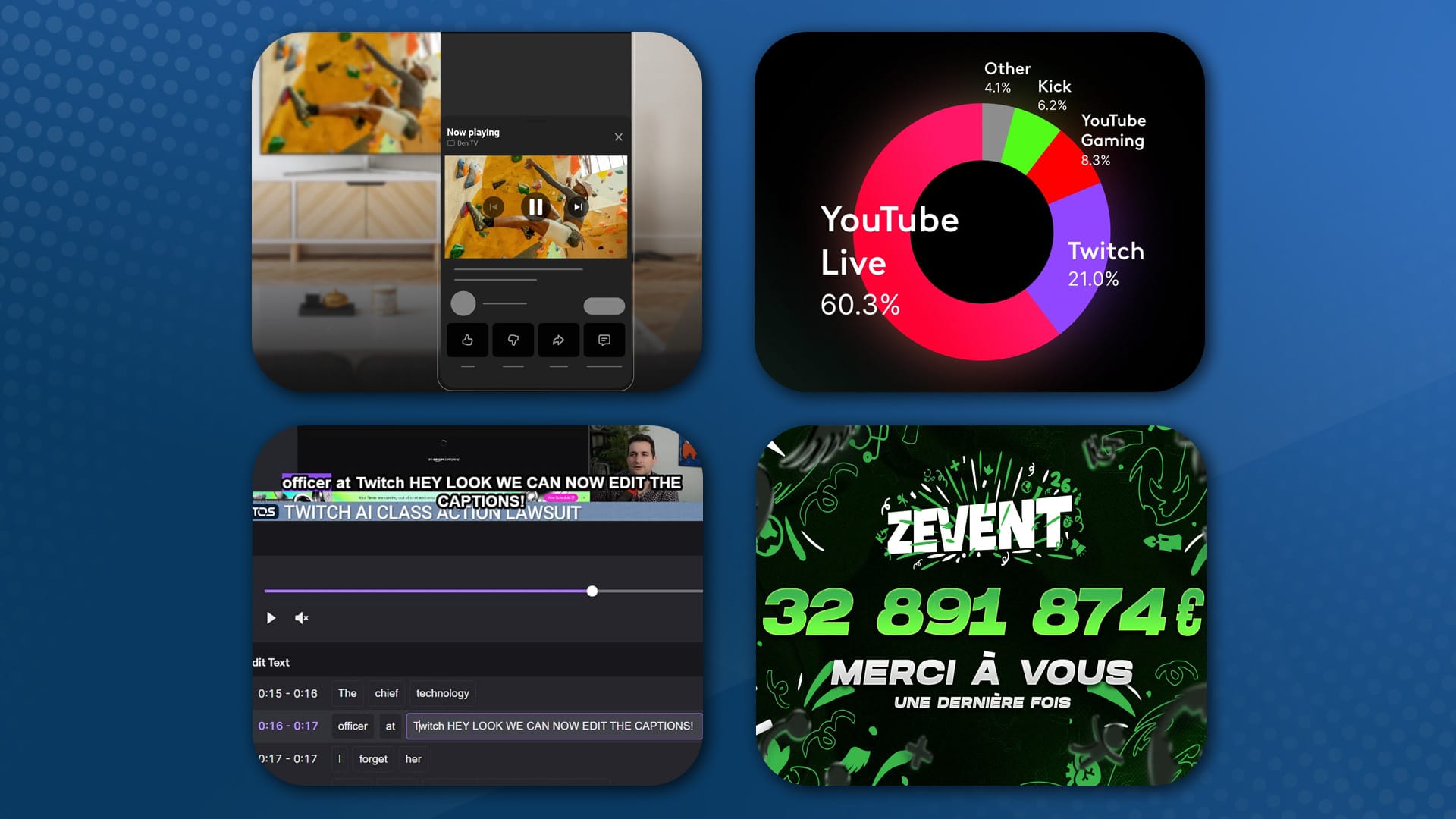Click the Edit Text section heading
The image size is (1456, 819).
pos(271,662)
